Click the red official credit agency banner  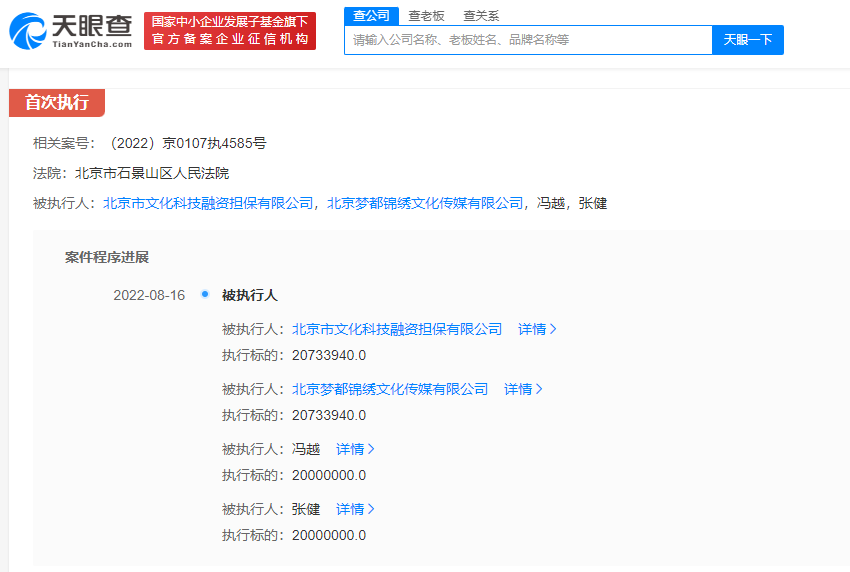coord(230,31)
